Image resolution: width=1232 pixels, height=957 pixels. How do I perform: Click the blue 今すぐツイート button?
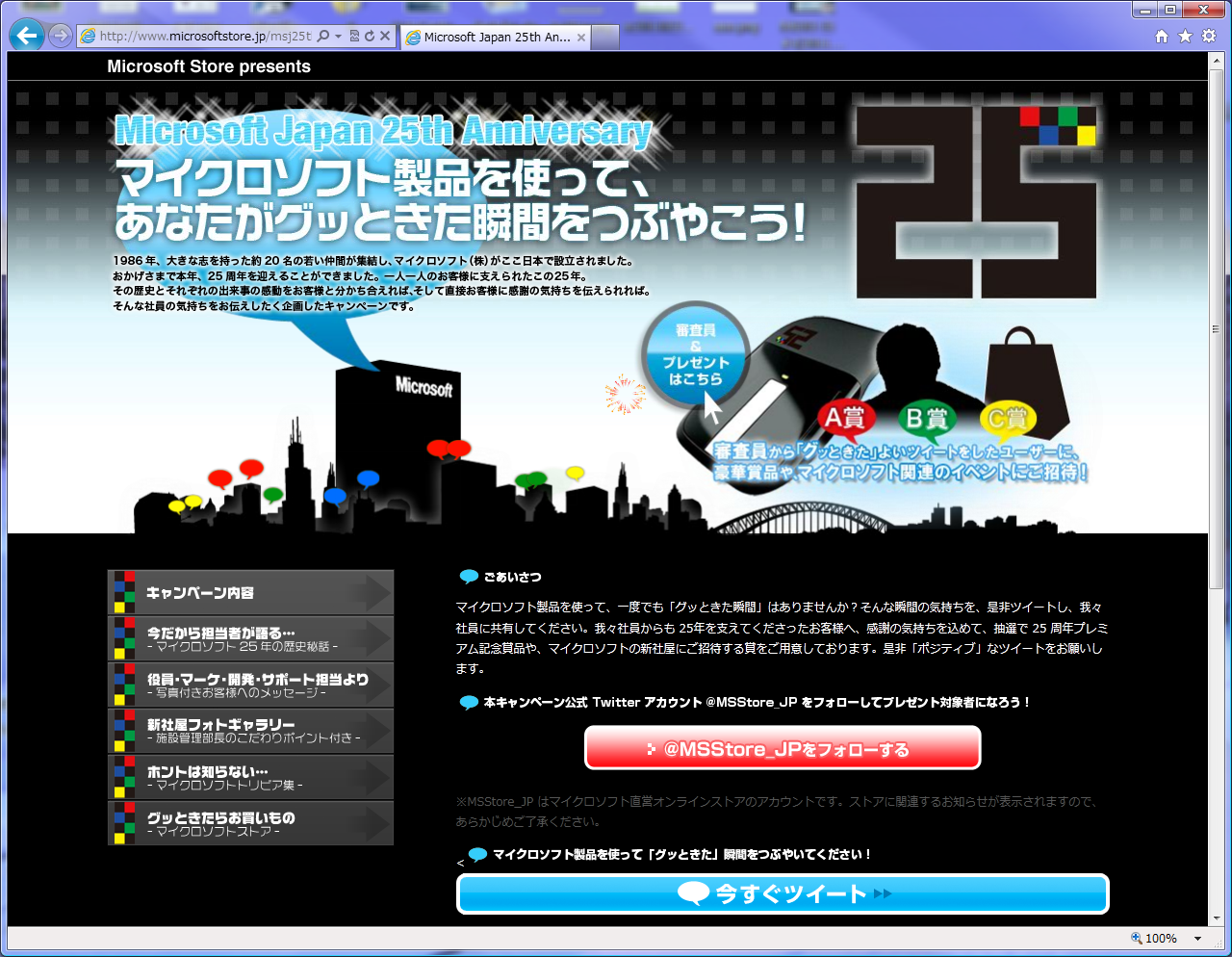[783, 893]
